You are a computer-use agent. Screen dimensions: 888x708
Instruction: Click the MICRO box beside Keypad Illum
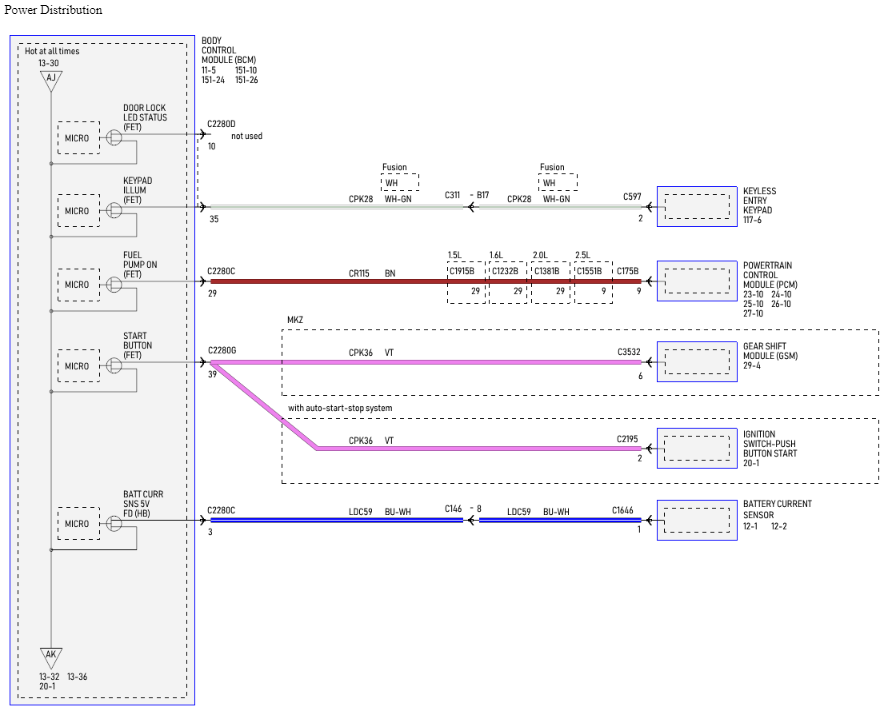click(x=79, y=211)
